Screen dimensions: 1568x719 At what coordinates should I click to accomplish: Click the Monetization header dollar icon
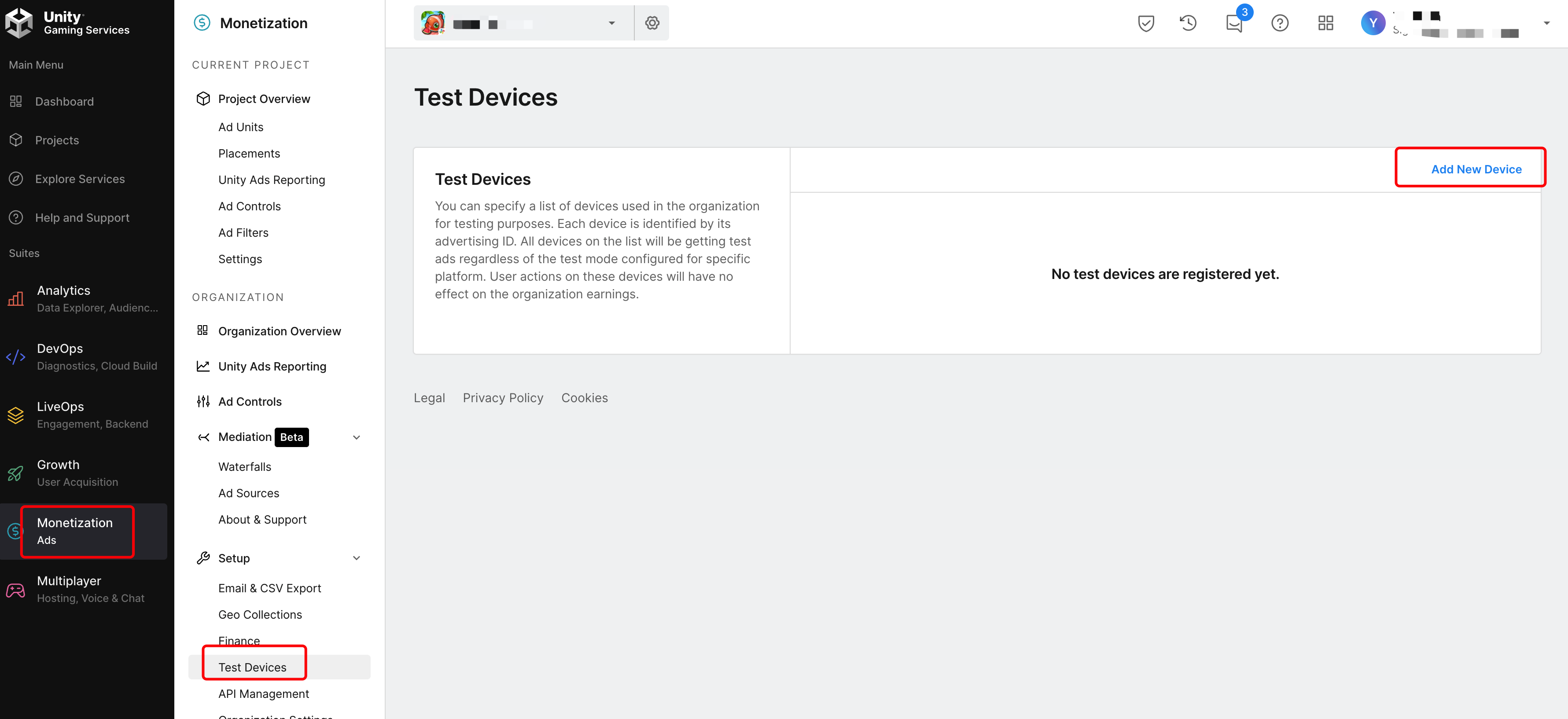202,22
